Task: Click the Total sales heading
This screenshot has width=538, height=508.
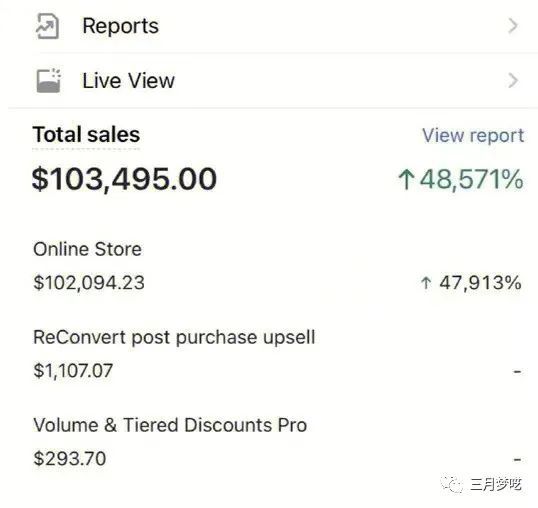Action: tap(86, 134)
